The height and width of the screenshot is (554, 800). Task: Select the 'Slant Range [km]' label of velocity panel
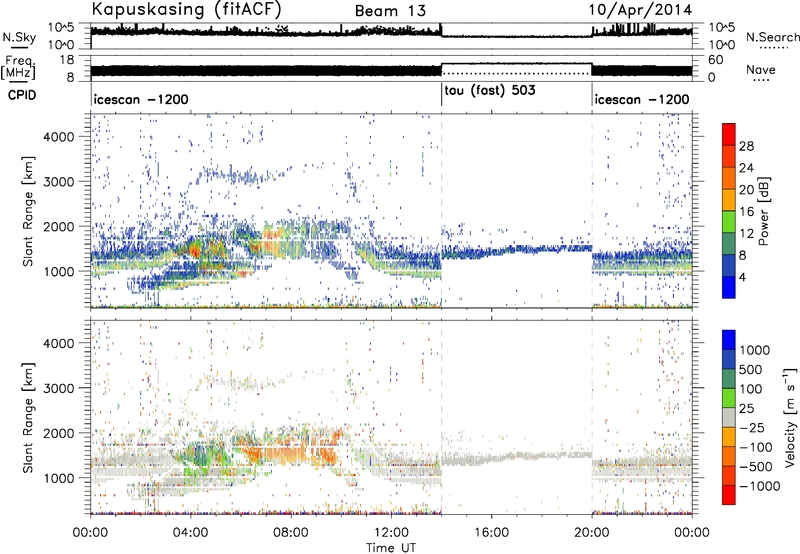(x=29, y=417)
